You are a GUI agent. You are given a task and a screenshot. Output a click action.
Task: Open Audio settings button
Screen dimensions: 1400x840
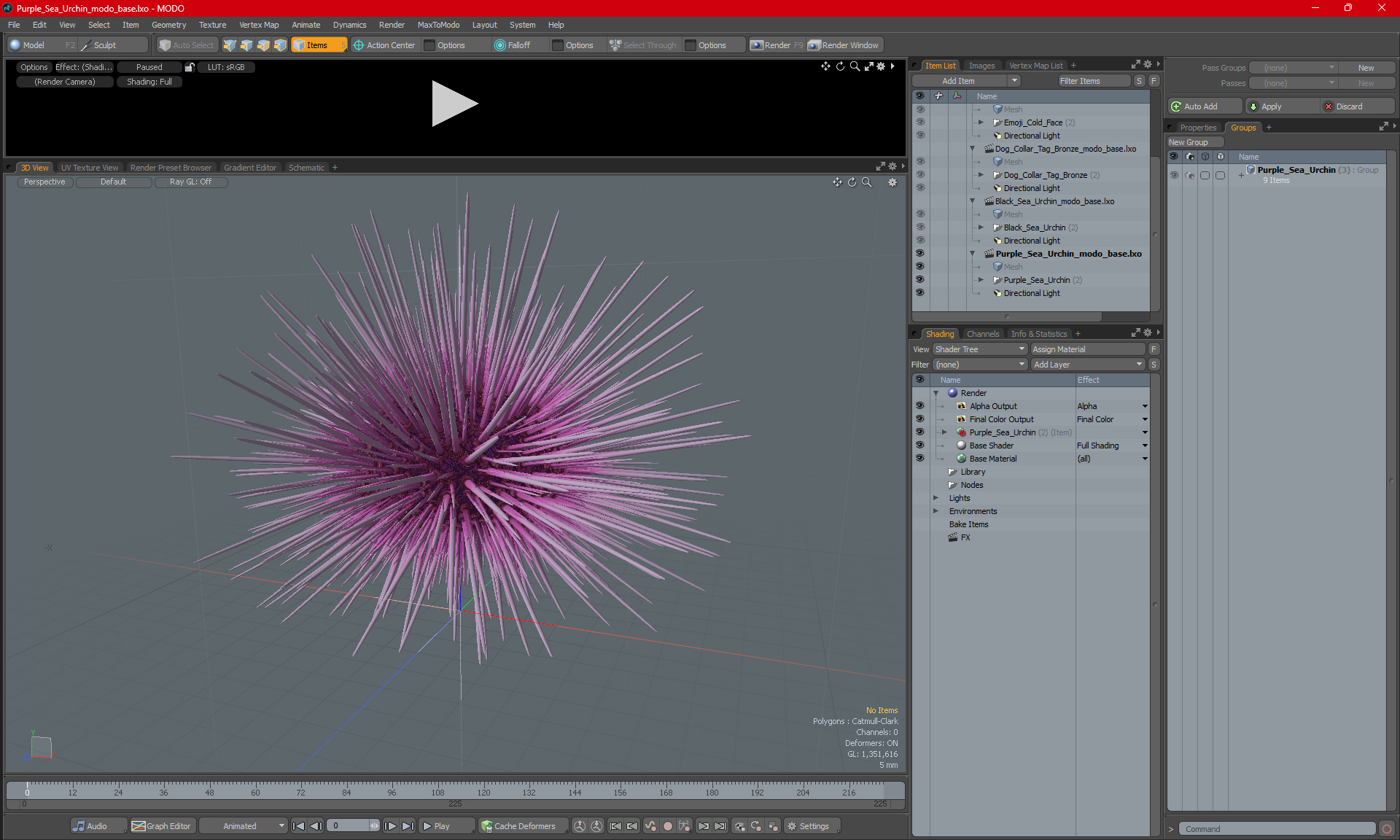pyautogui.click(x=98, y=826)
